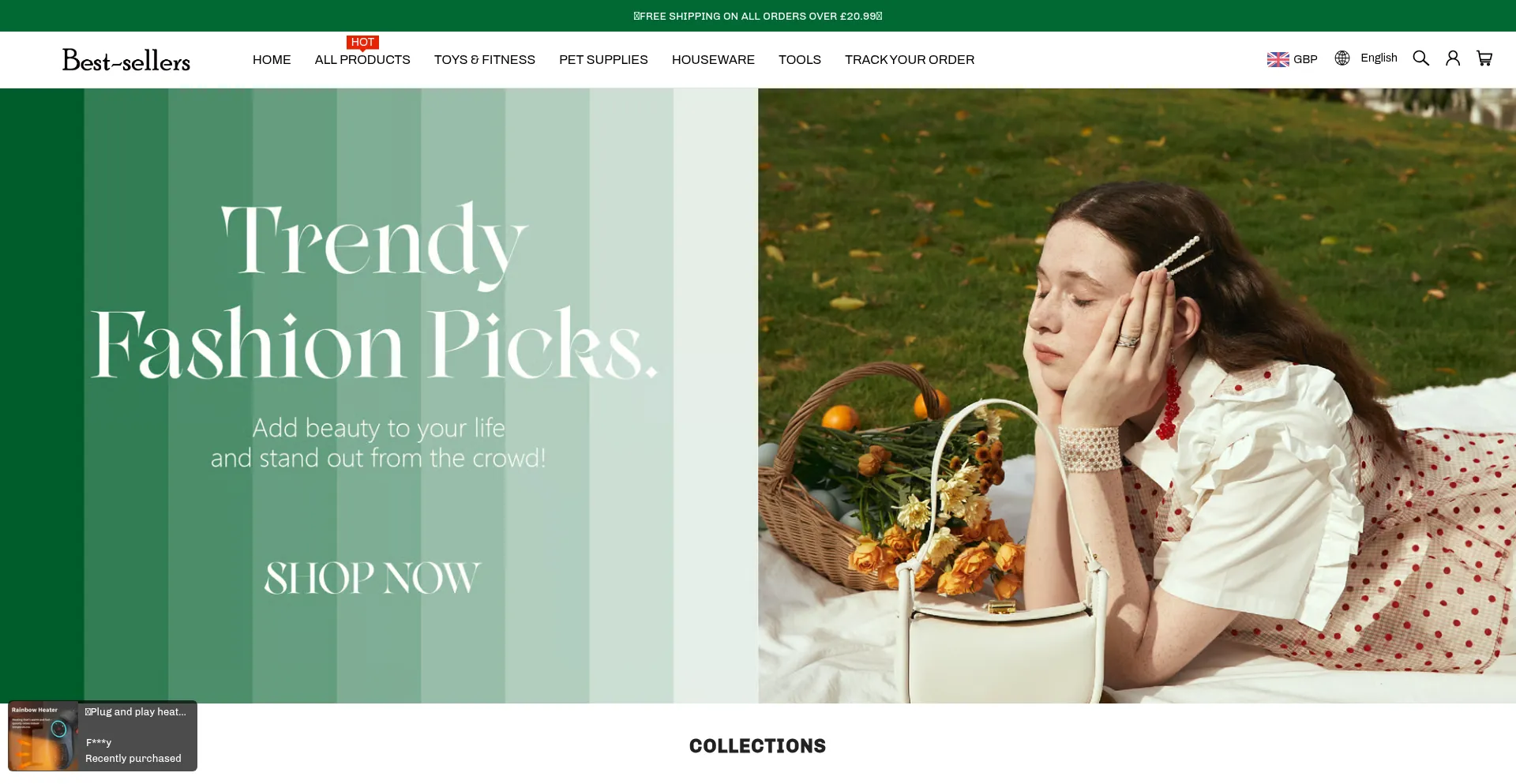This screenshot has width=1516, height=784.
Task: Open the All Products menu
Action: pyautogui.click(x=362, y=60)
